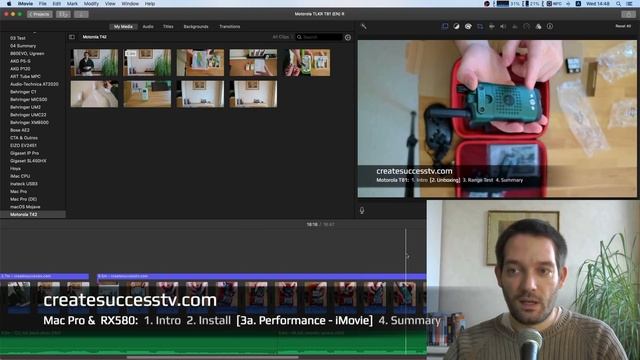Open the All Clips filter dropdown

pos(282,37)
